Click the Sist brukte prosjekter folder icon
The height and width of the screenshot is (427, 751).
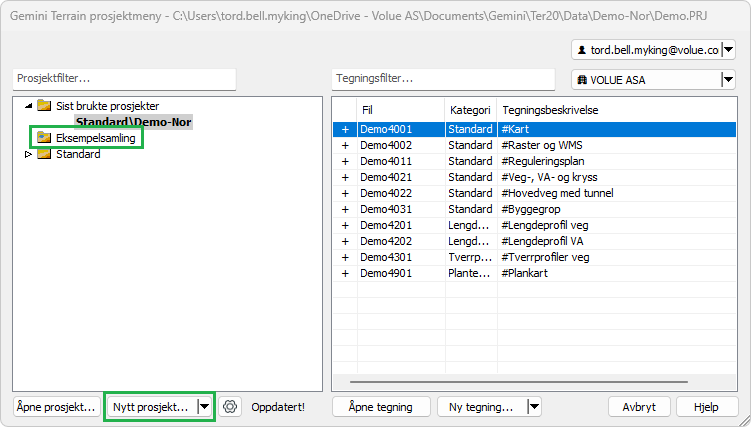(44, 105)
